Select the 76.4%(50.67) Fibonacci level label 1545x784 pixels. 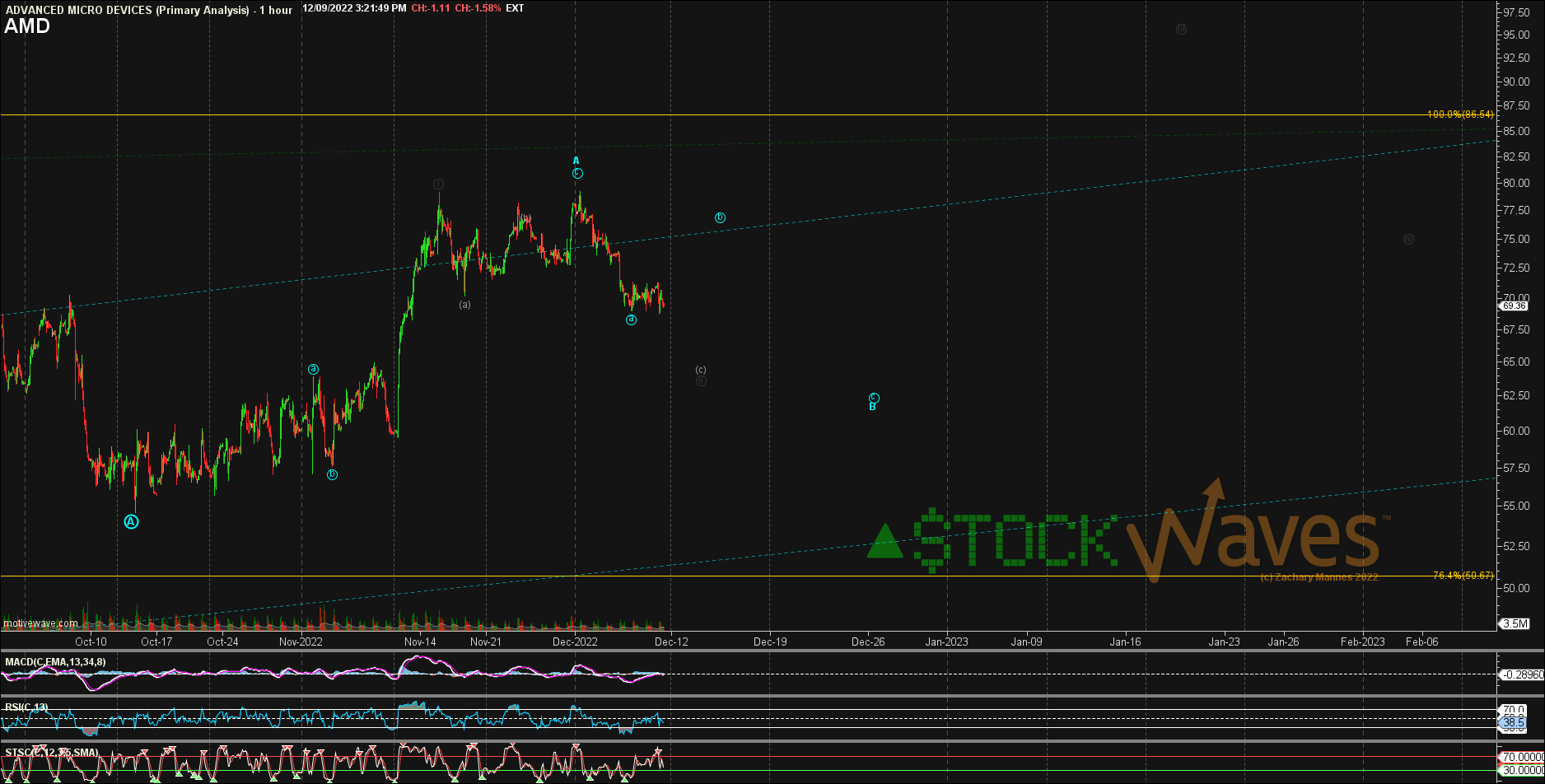[1463, 576]
